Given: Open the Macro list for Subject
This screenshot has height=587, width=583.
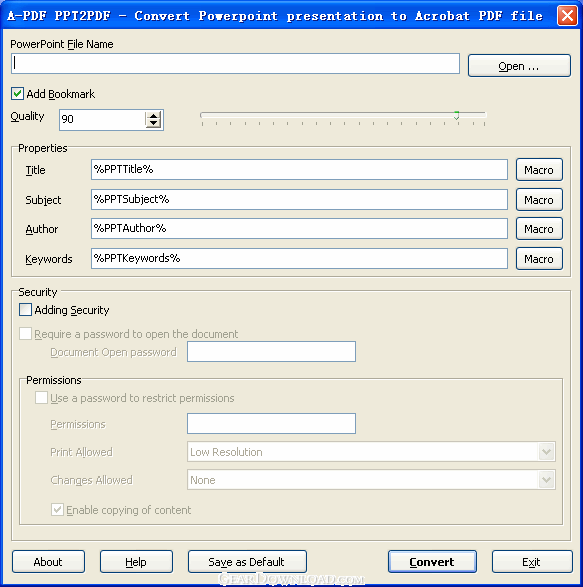Looking at the screenshot, I should pyautogui.click(x=539, y=200).
